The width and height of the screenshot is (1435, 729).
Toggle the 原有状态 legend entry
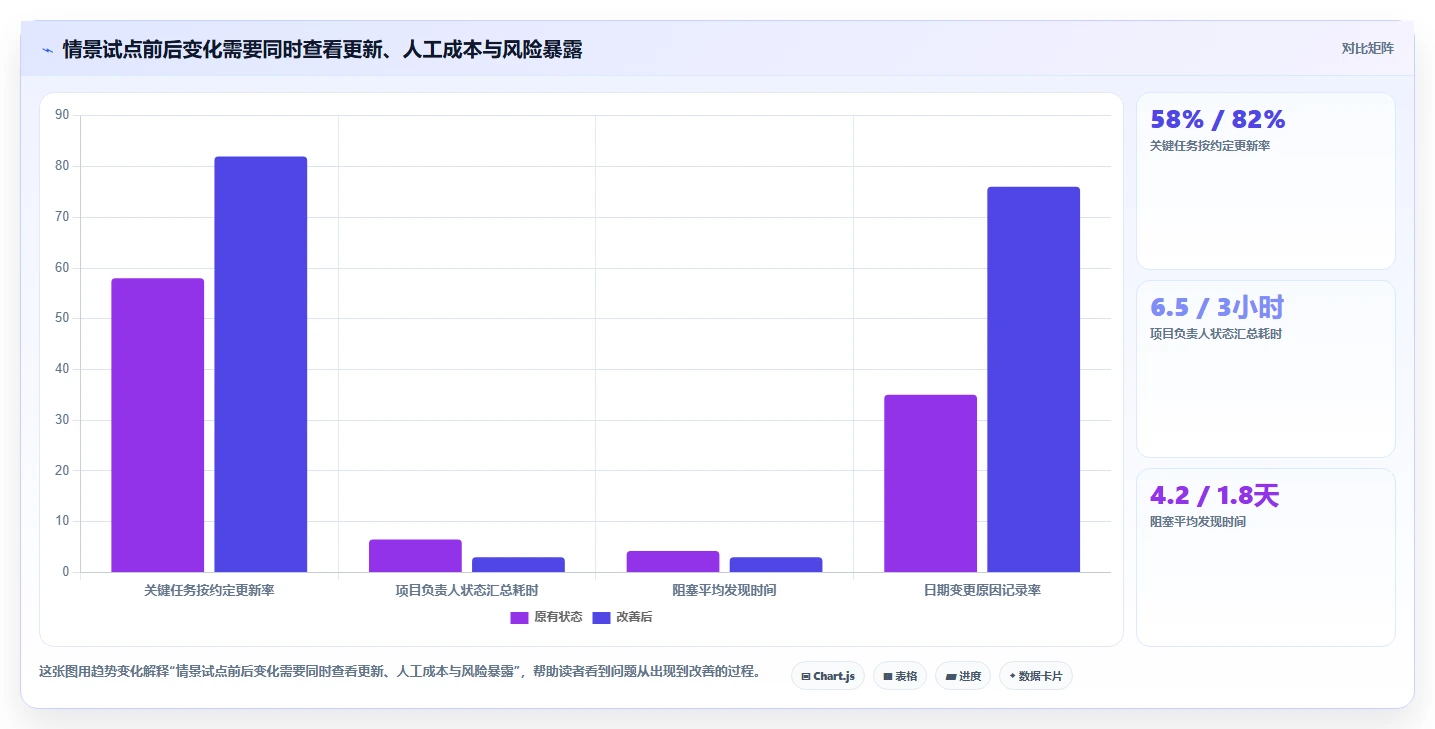click(546, 617)
